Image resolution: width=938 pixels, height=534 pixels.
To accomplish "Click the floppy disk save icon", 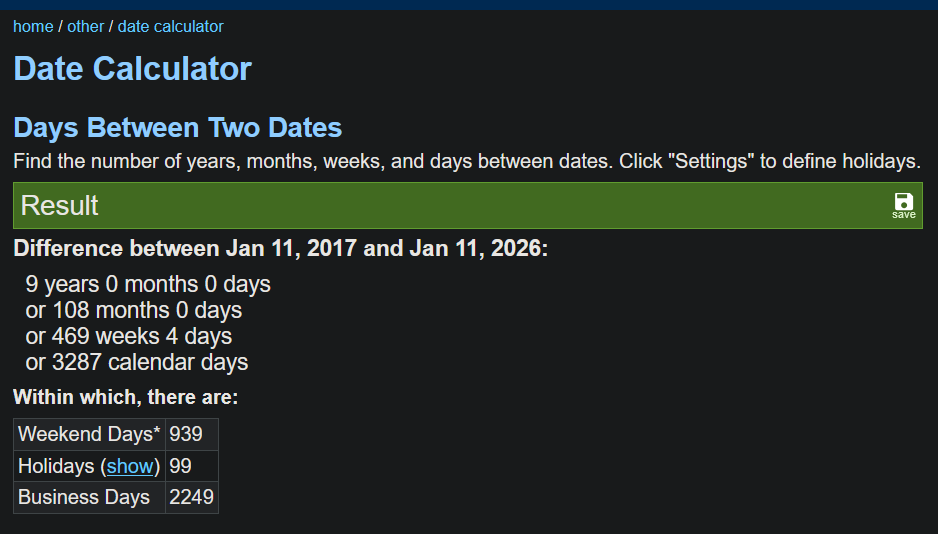I will [x=903, y=201].
